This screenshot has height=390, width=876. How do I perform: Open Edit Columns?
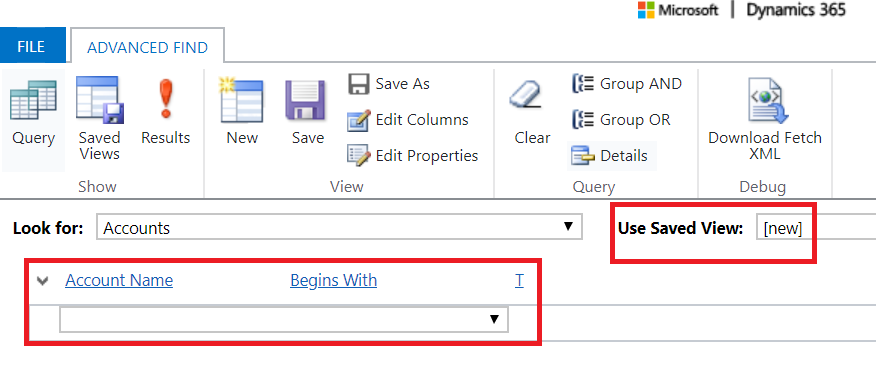(x=408, y=120)
